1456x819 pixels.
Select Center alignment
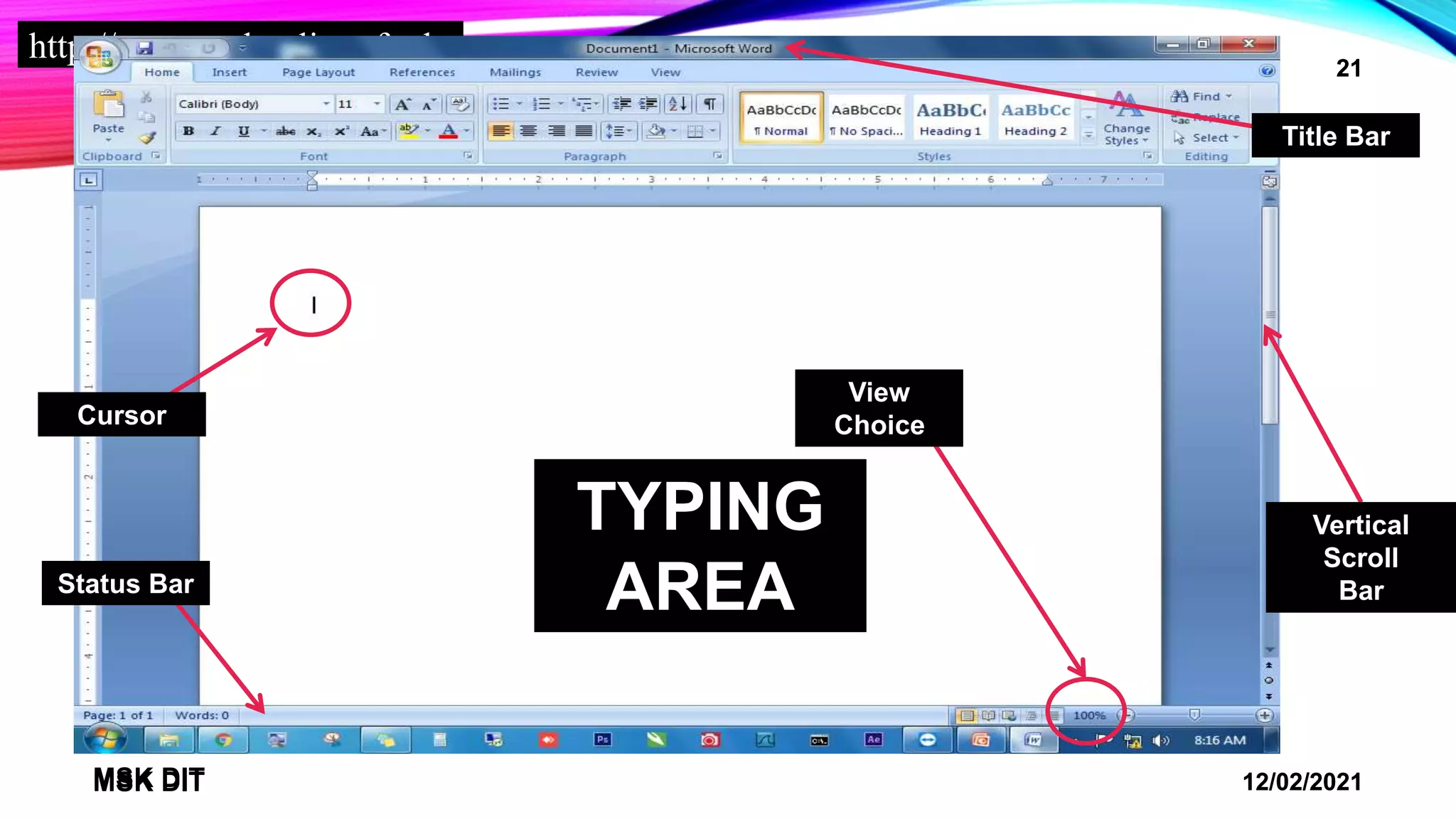coord(528,131)
